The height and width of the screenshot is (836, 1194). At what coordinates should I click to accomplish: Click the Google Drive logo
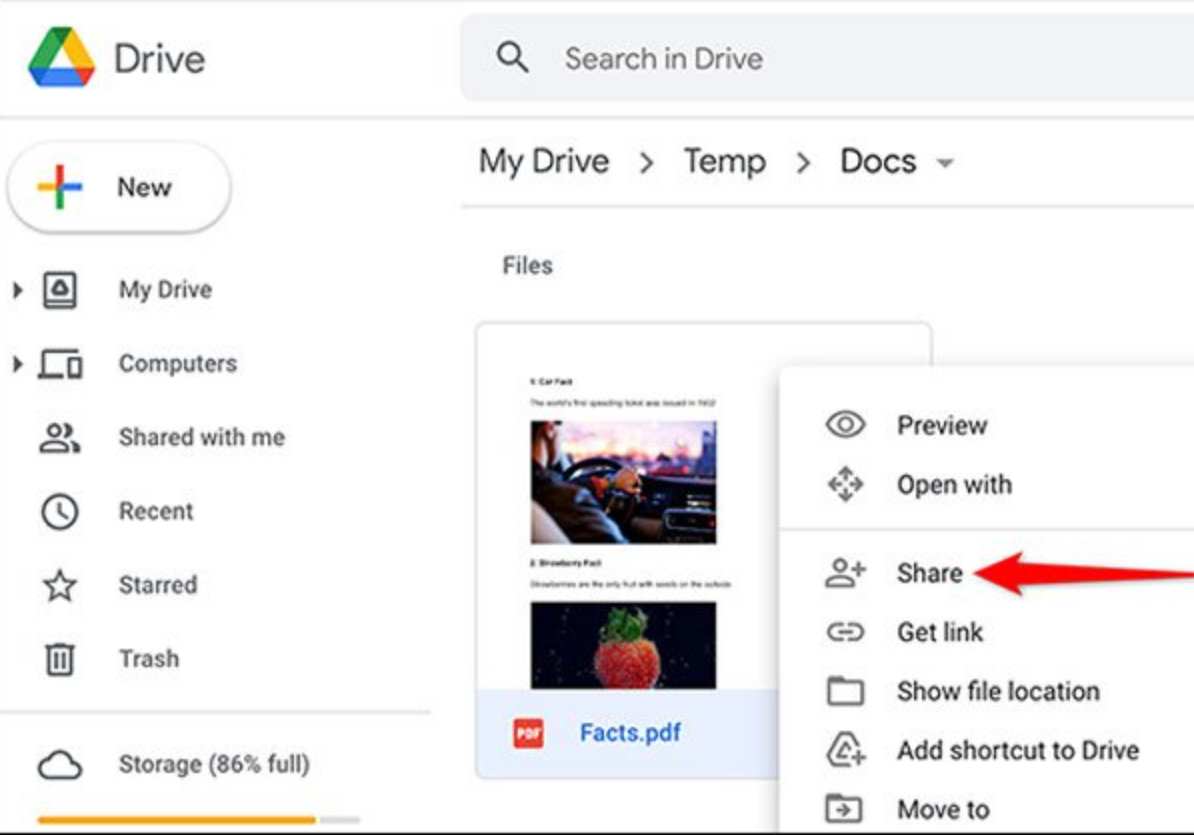click(62, 58)
